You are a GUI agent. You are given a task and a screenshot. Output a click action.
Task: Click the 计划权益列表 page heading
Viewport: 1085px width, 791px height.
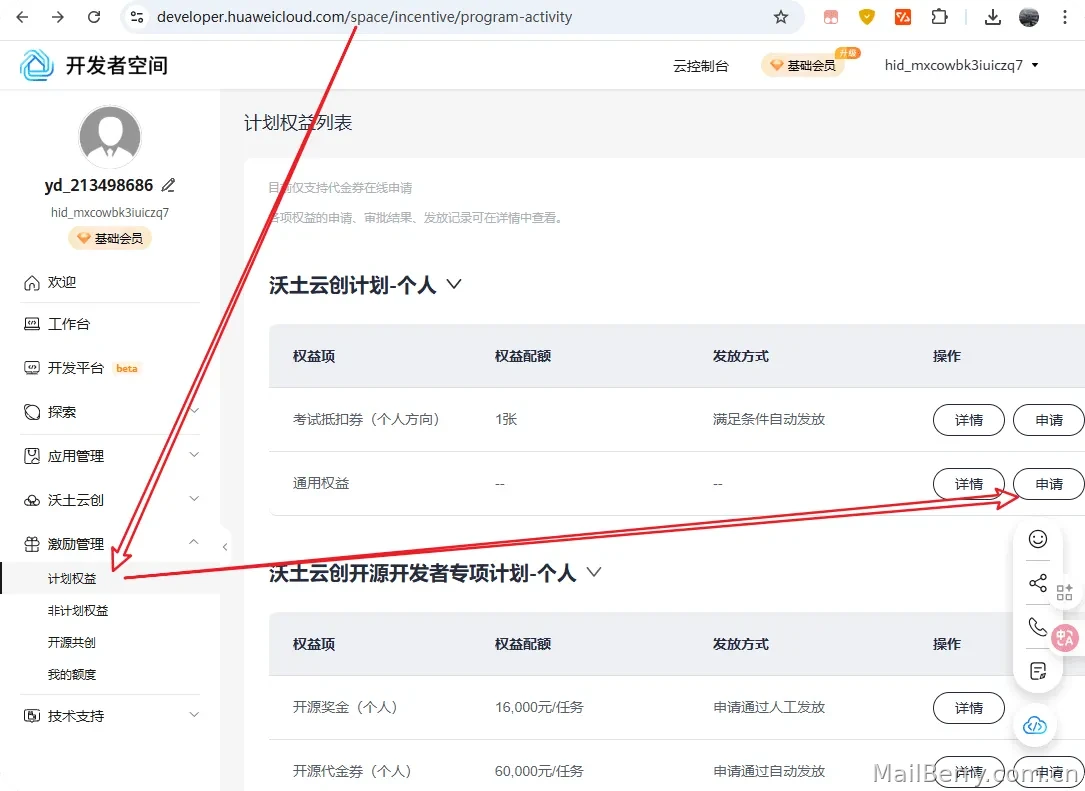(x=298, y=123)
